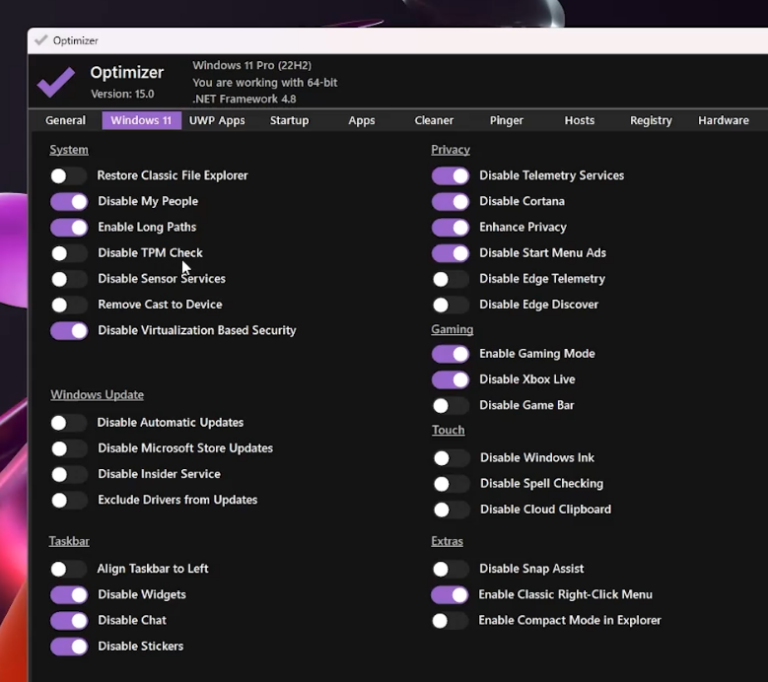Viewport: 768px width, 682px height.
Task: Switch to the UWP Apps tab
Action: coord(217,121)
